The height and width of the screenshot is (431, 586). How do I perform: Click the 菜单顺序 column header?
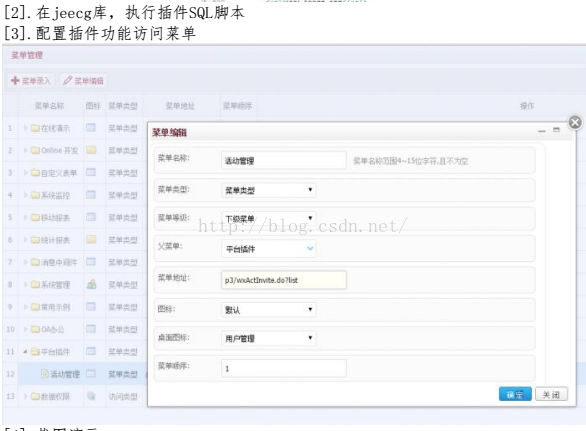pos(237,106)
